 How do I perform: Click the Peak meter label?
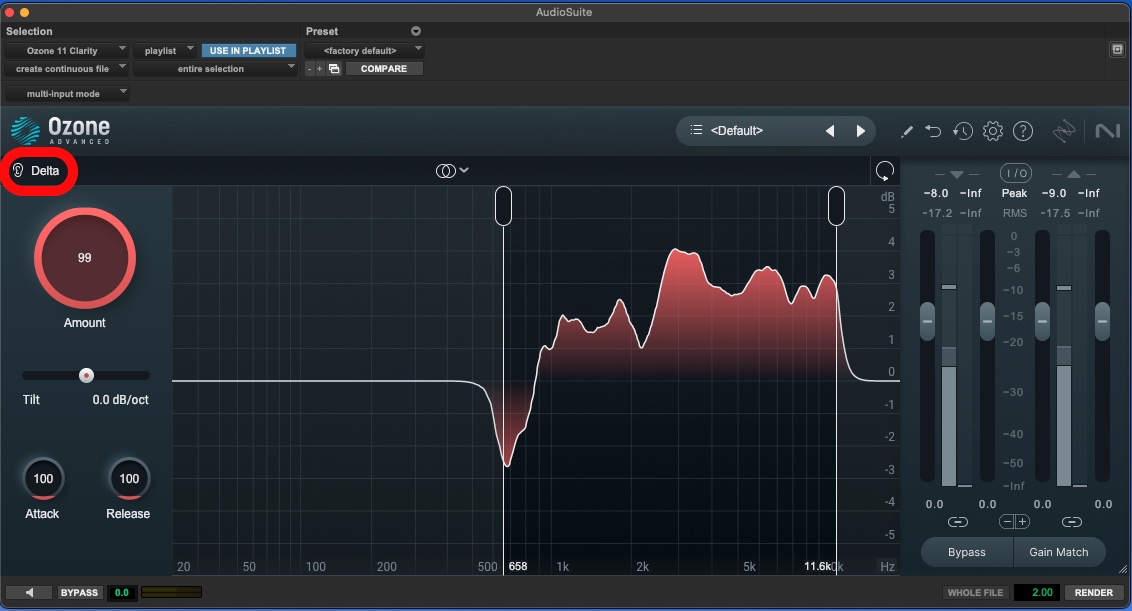(1014, 194)
